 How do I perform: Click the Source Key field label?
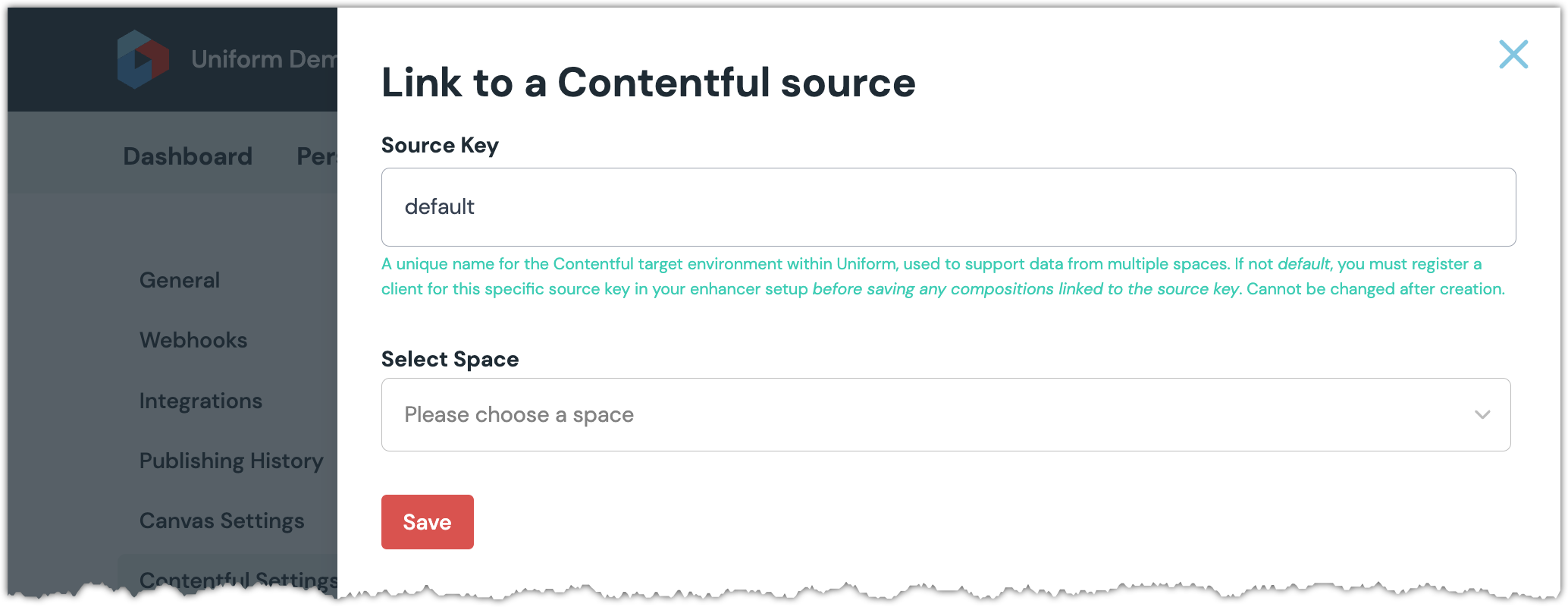click(x=440, y=145)
